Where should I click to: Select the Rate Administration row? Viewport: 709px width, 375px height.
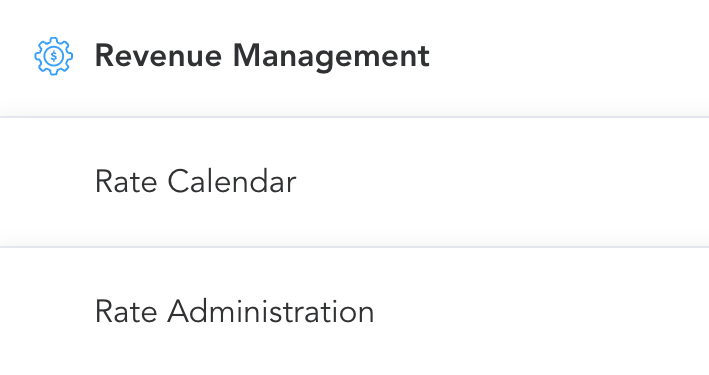354,312
